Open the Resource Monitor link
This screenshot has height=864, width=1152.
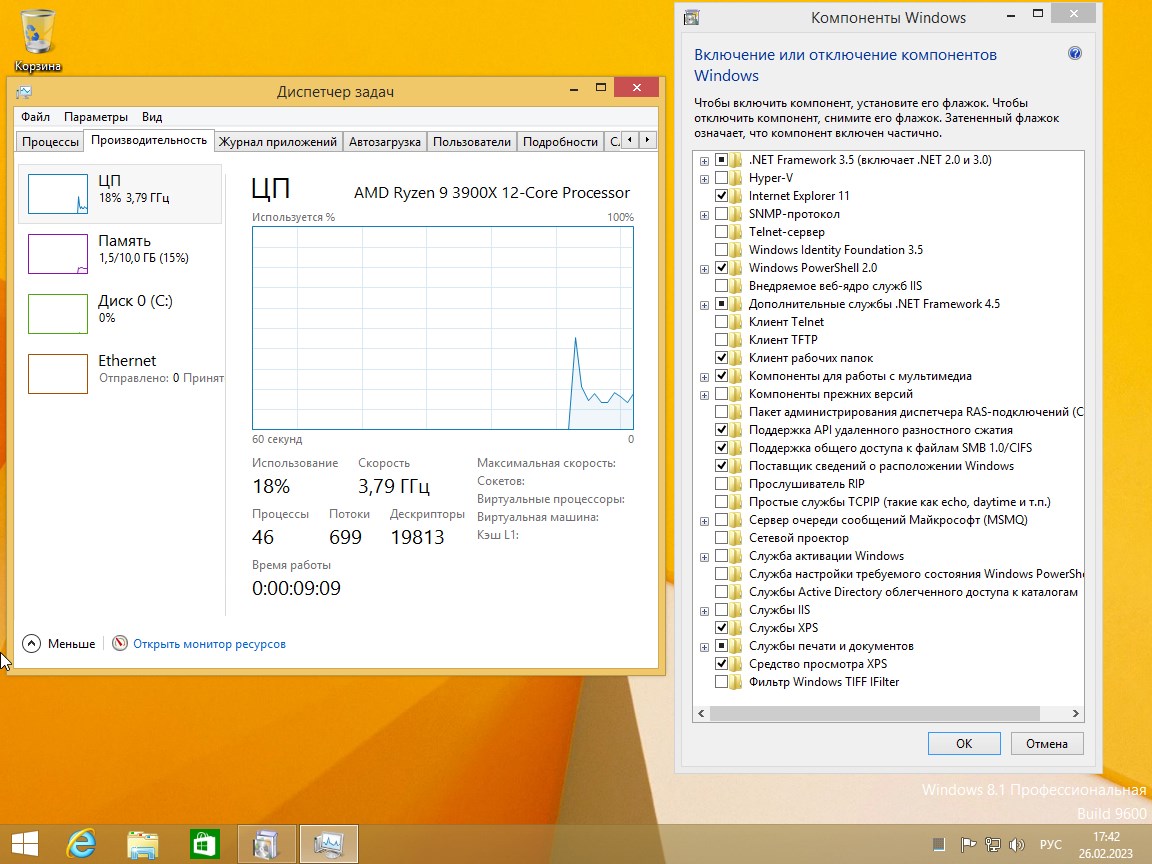pyautogui.click(x=209, y=644)
